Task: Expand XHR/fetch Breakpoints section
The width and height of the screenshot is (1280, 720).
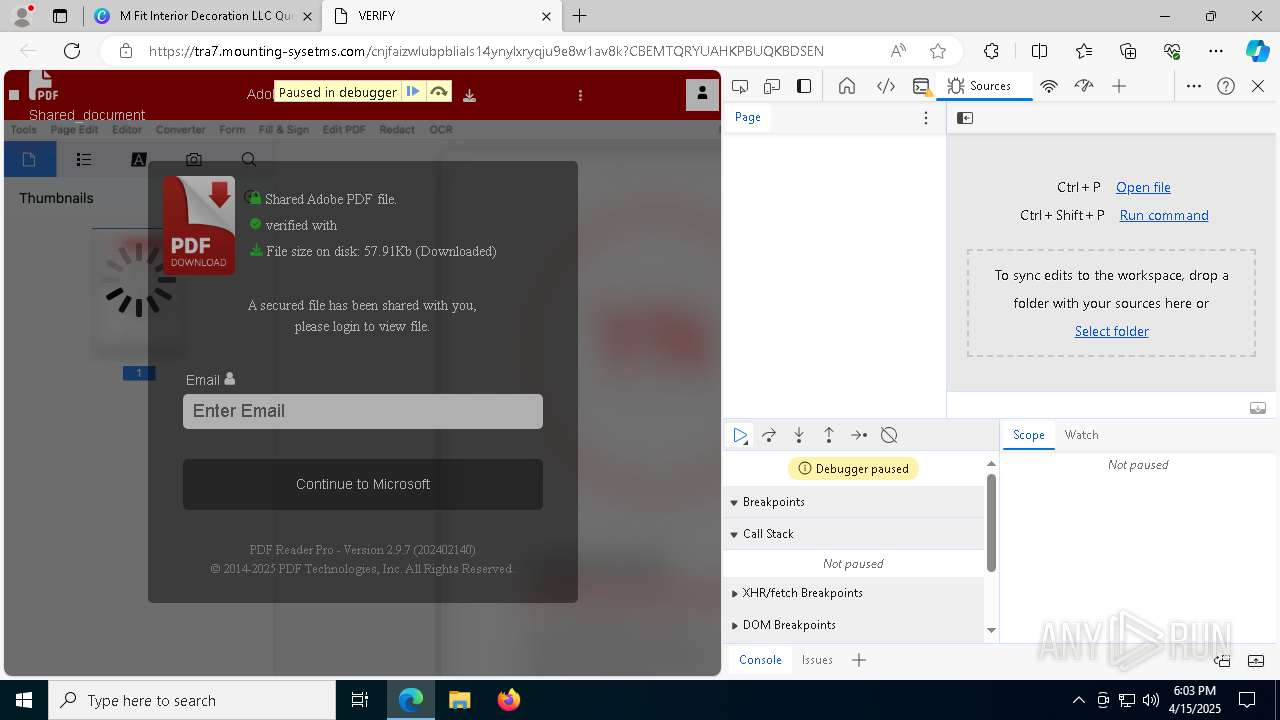Action: point(854,593)
